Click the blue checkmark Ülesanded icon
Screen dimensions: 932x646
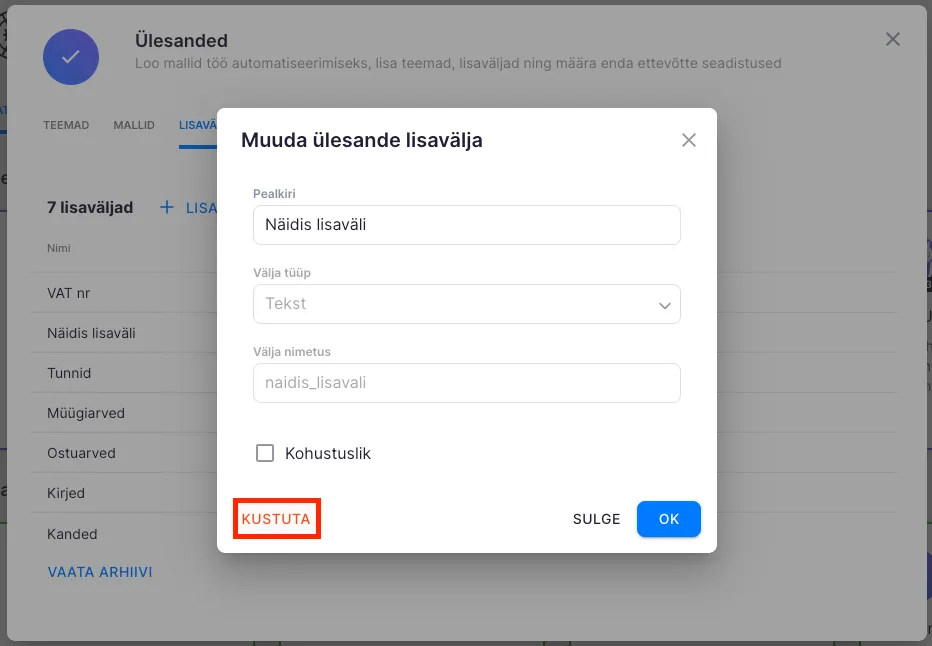(71, 56)
